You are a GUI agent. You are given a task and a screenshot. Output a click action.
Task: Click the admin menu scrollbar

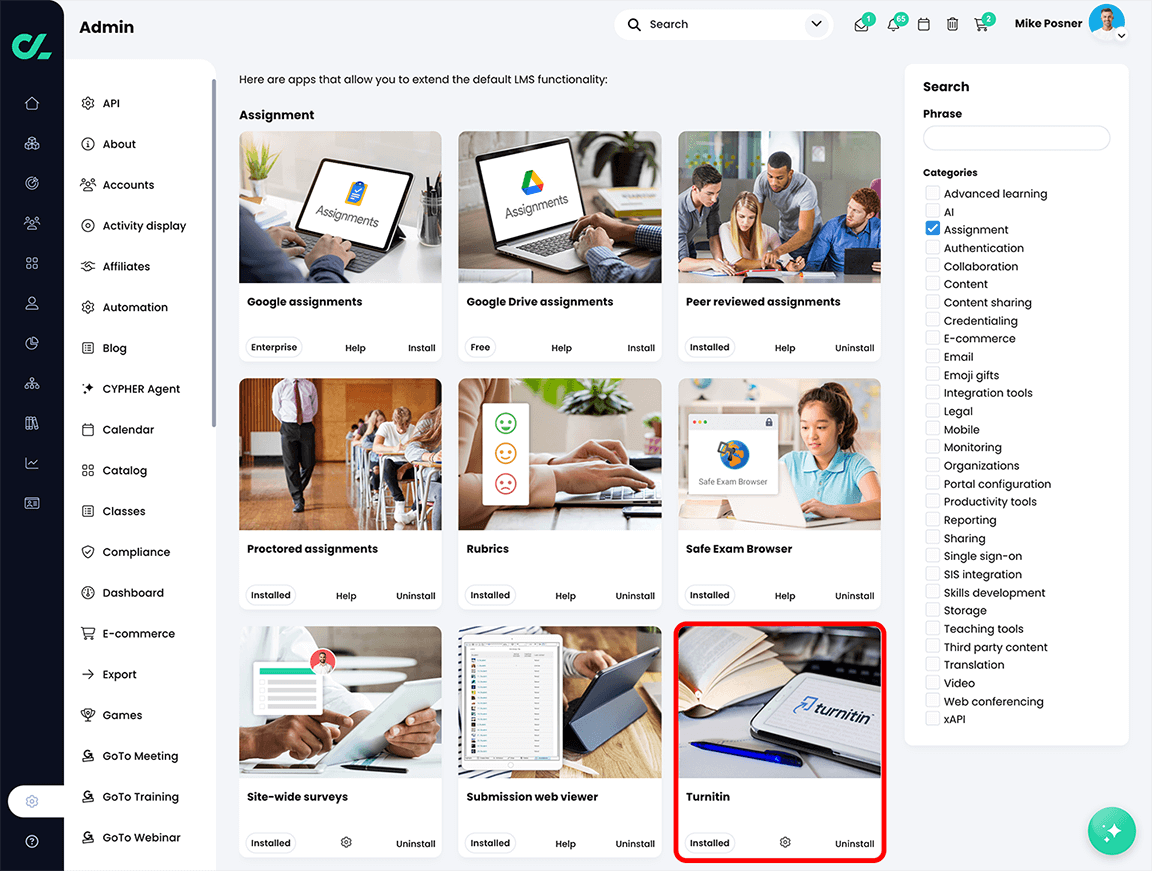[x=214, y=253]
